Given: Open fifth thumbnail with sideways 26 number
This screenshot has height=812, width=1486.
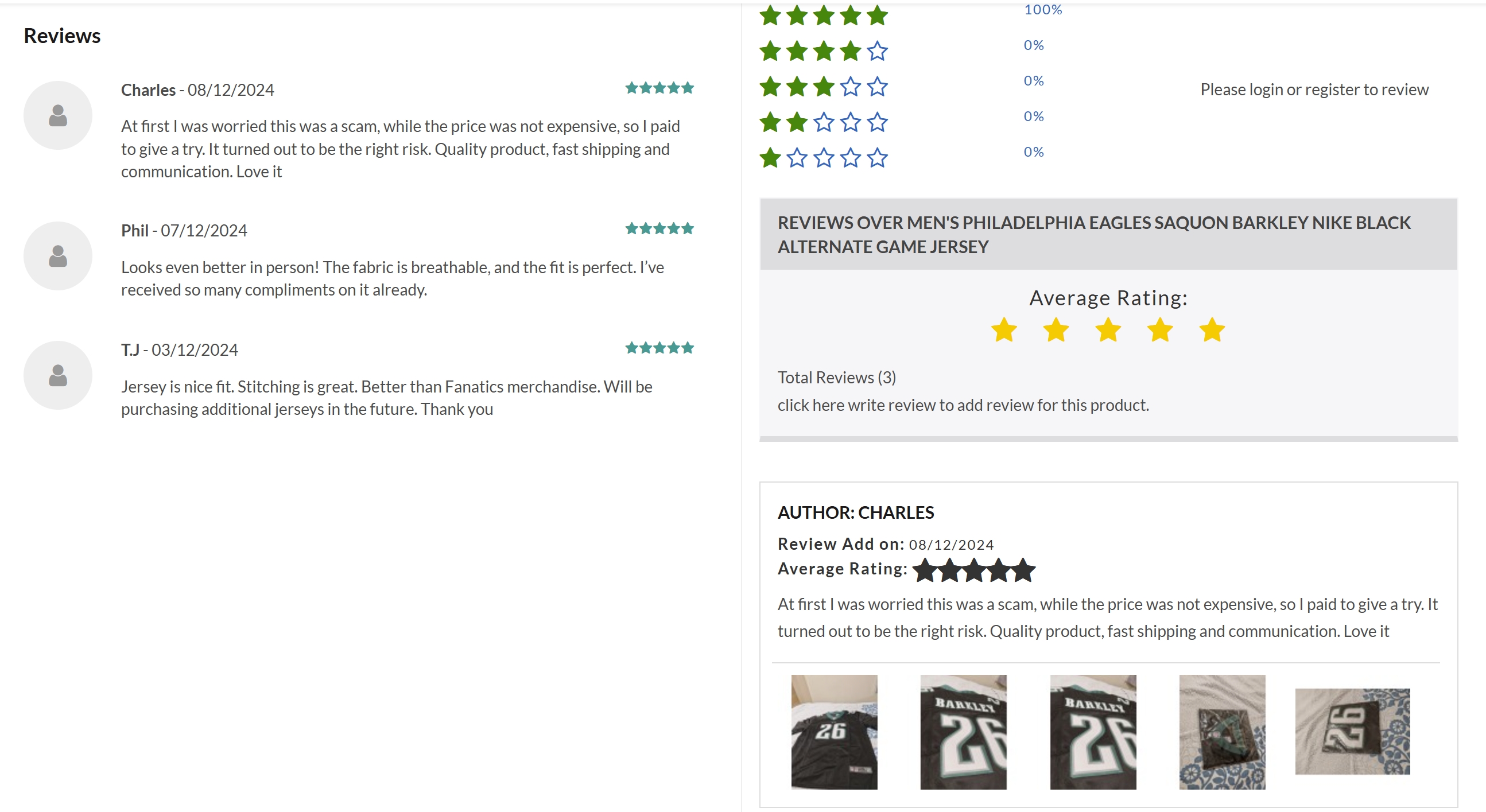Looking at the screenshot, I should tap(1352, 731).
